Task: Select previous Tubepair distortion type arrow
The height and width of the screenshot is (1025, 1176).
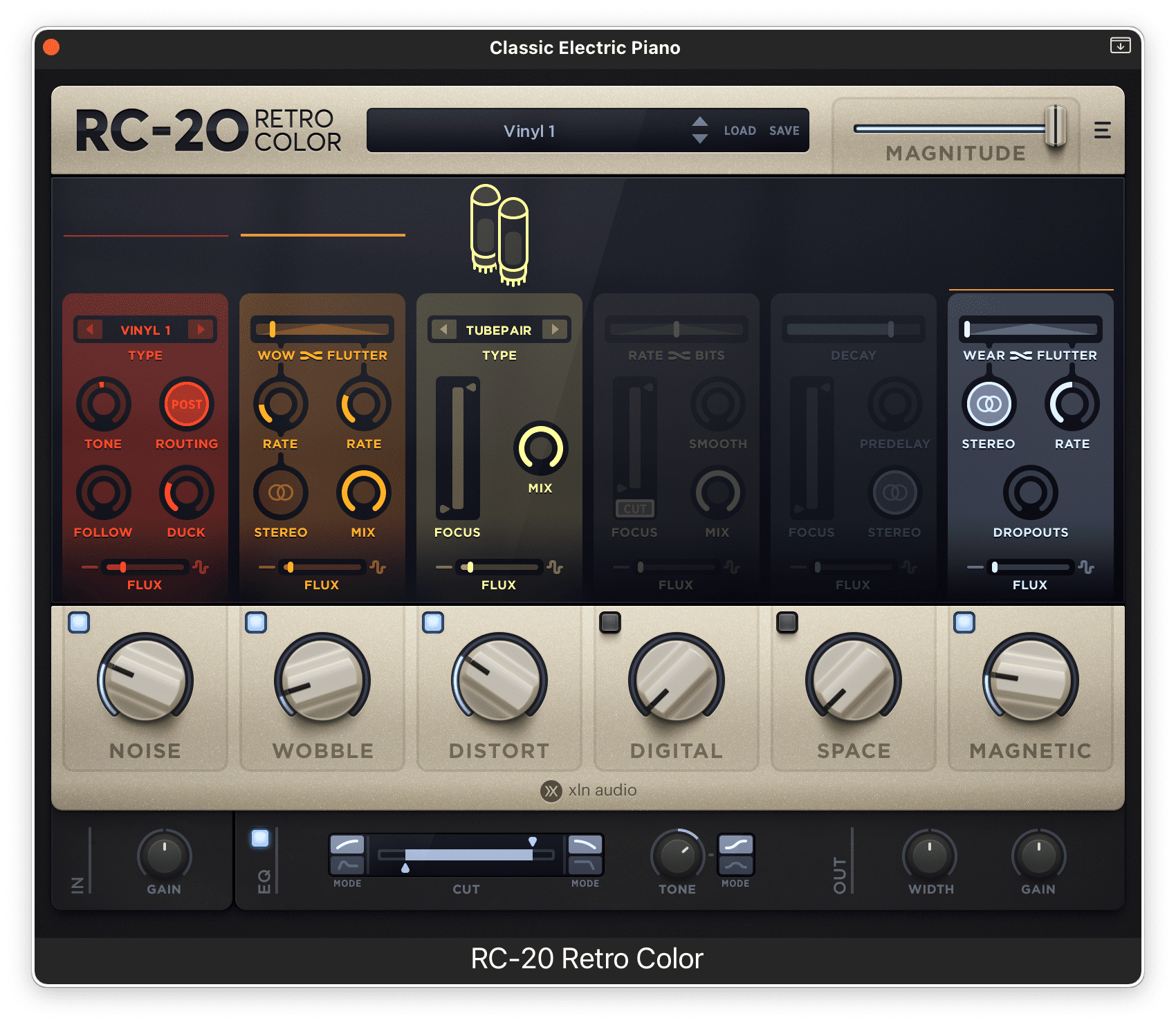Action: click(x=444, y=329)
